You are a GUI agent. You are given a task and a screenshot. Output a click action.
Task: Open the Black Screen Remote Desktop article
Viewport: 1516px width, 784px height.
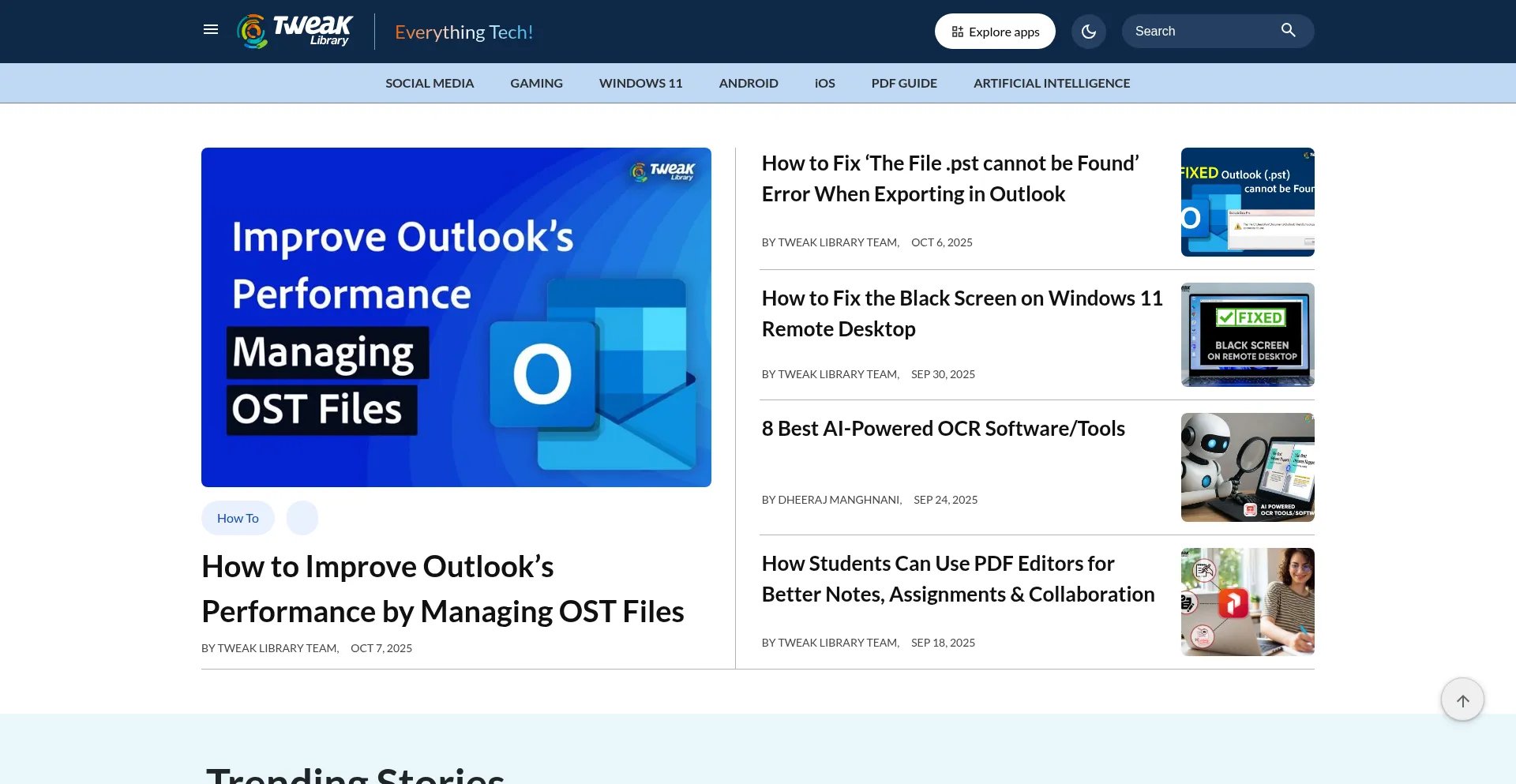[962, 313]
